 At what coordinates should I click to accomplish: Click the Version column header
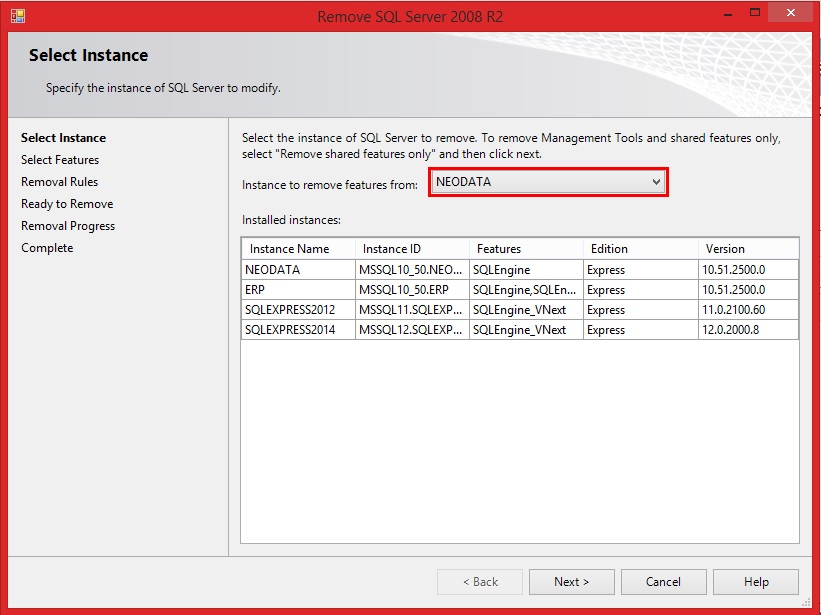click(x=748, y=249)
